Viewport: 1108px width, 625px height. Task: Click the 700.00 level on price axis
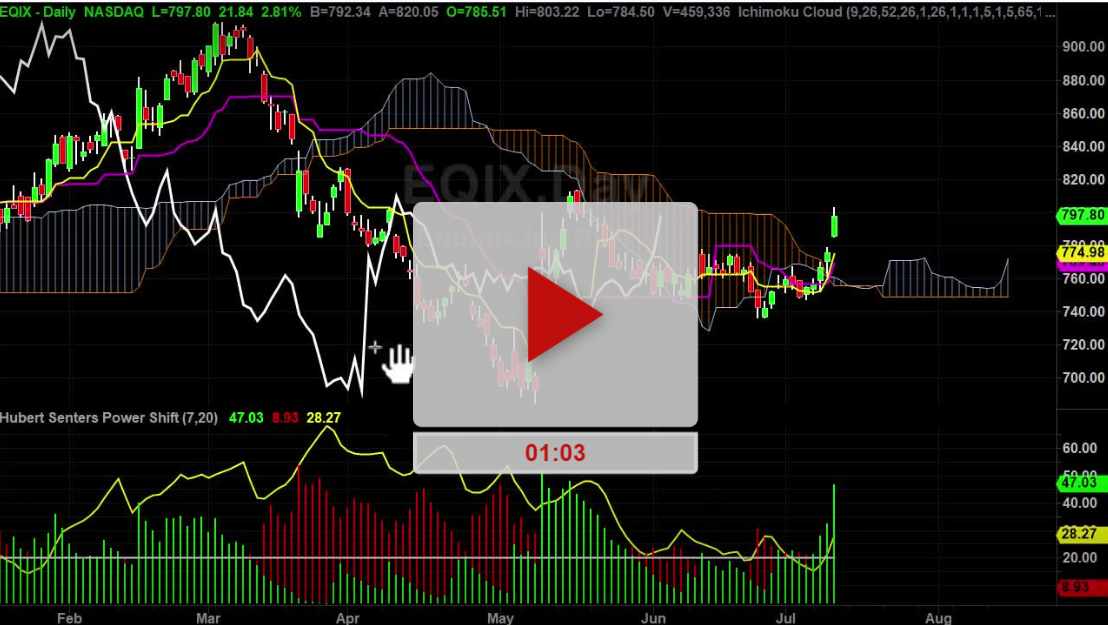[1083, 377]
